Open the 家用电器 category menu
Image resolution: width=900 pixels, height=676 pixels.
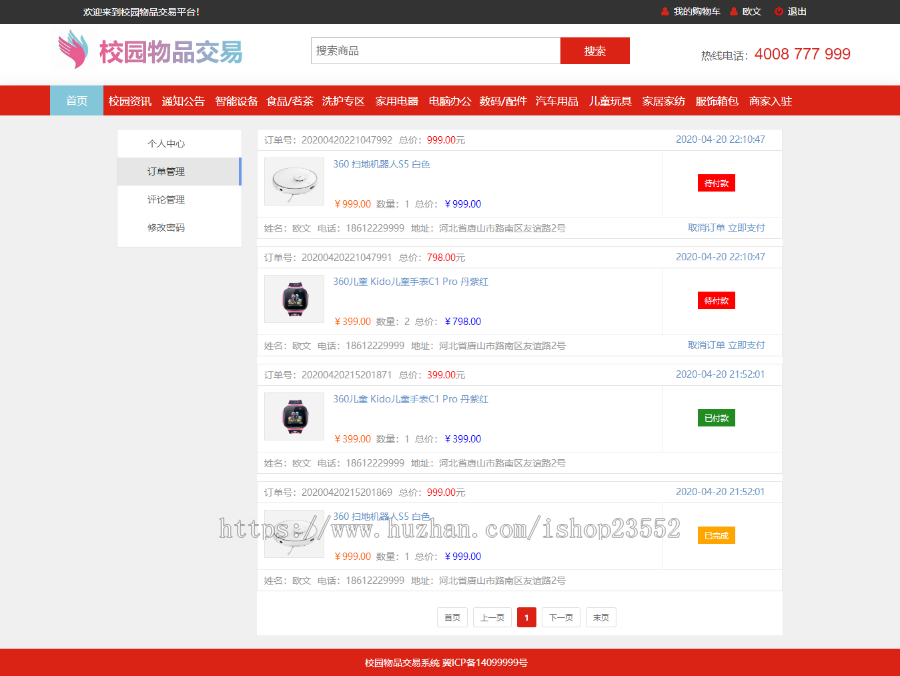pyautogui.click(x=396, y=100)
